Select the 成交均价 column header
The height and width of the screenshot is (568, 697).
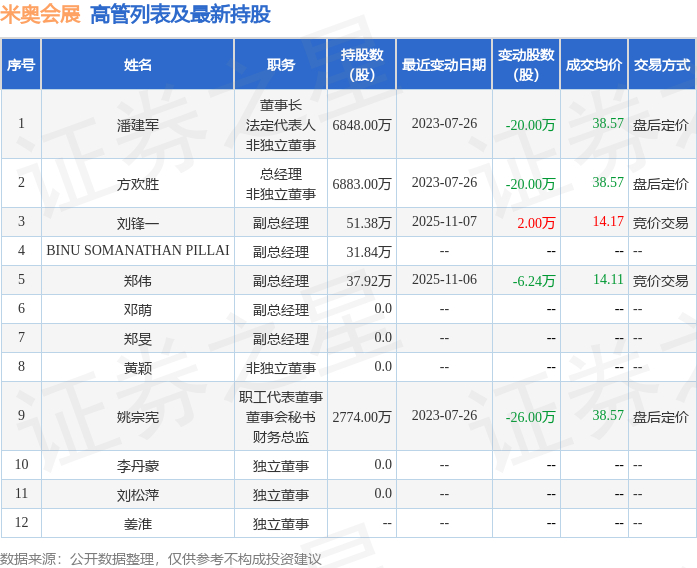click(x=594, y=64)
